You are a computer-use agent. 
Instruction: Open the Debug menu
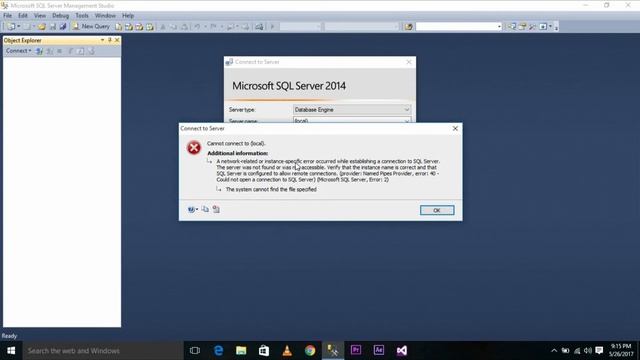pyautogui.click(x=60, y=16)
